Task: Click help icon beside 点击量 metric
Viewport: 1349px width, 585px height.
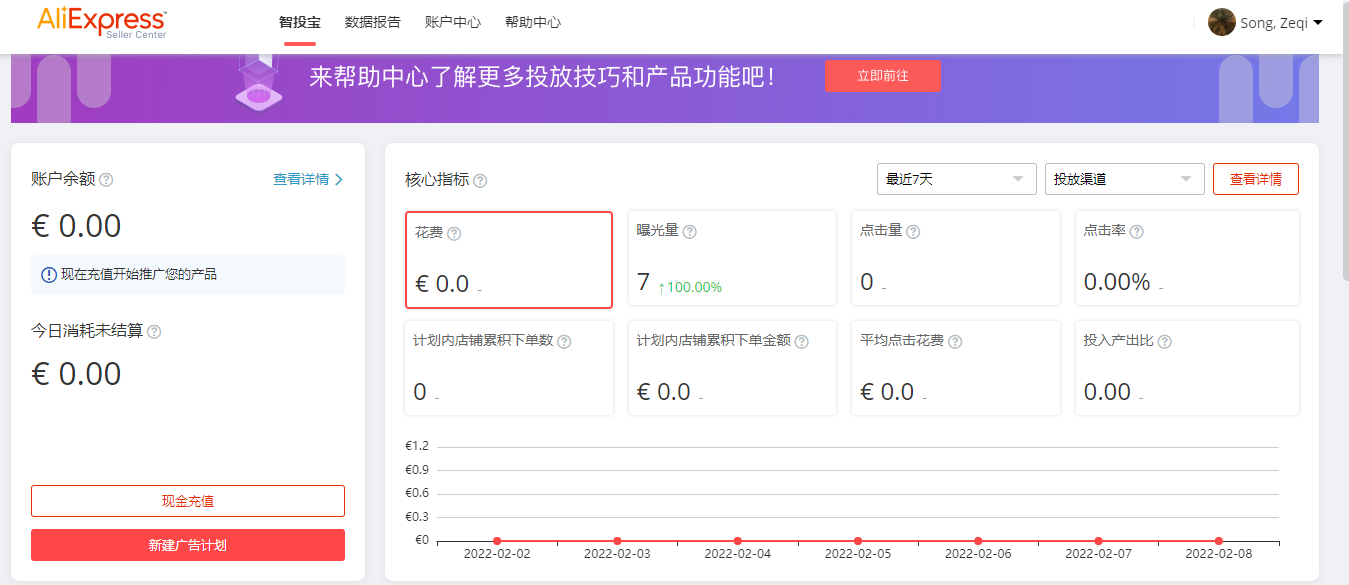Action: [913, 231]
